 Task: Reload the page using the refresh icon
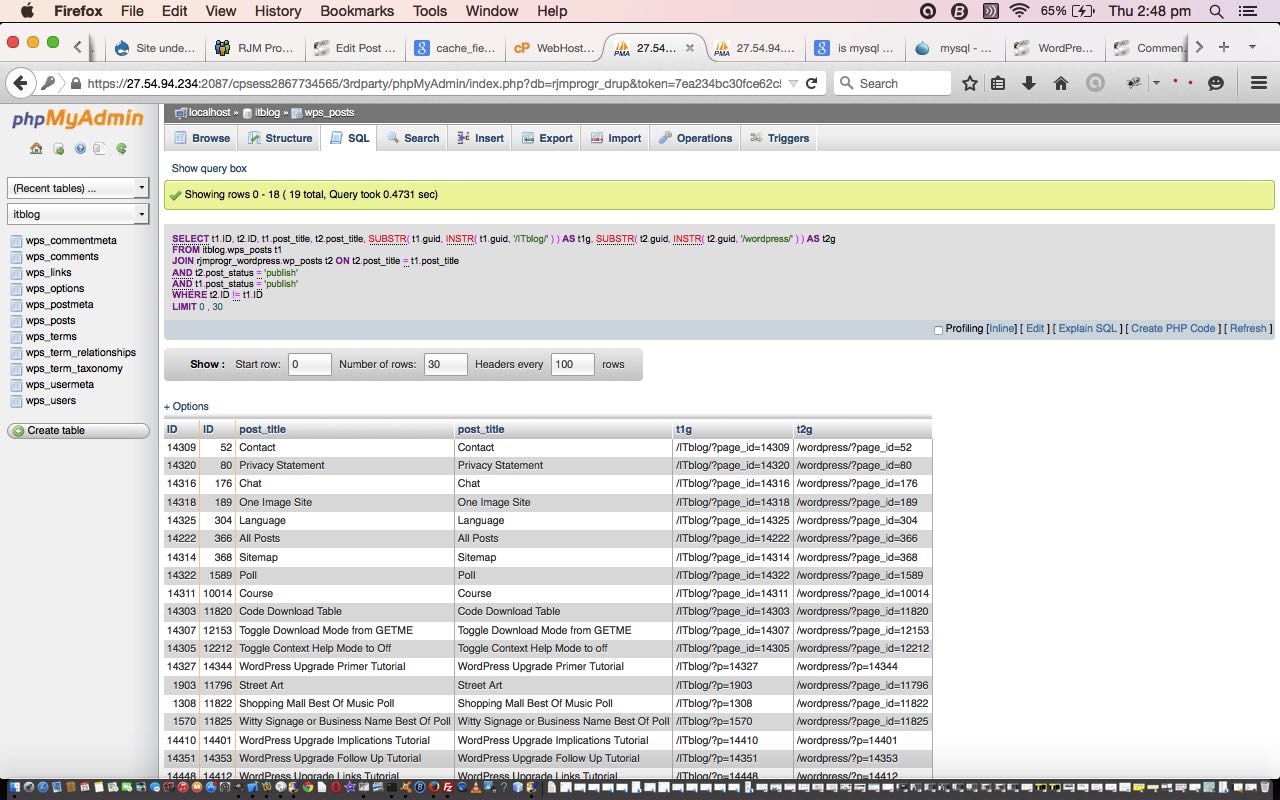tap(811, 83)
